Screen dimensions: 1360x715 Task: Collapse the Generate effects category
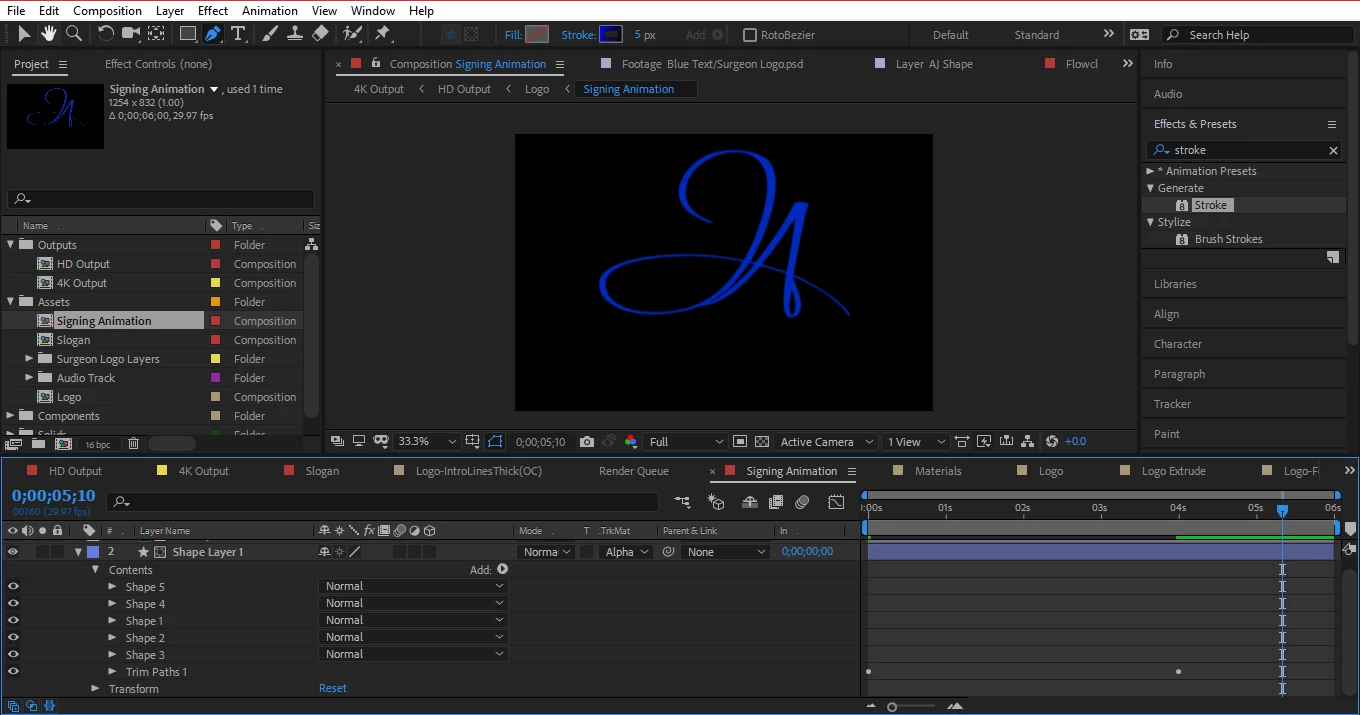coord(1150,188)
